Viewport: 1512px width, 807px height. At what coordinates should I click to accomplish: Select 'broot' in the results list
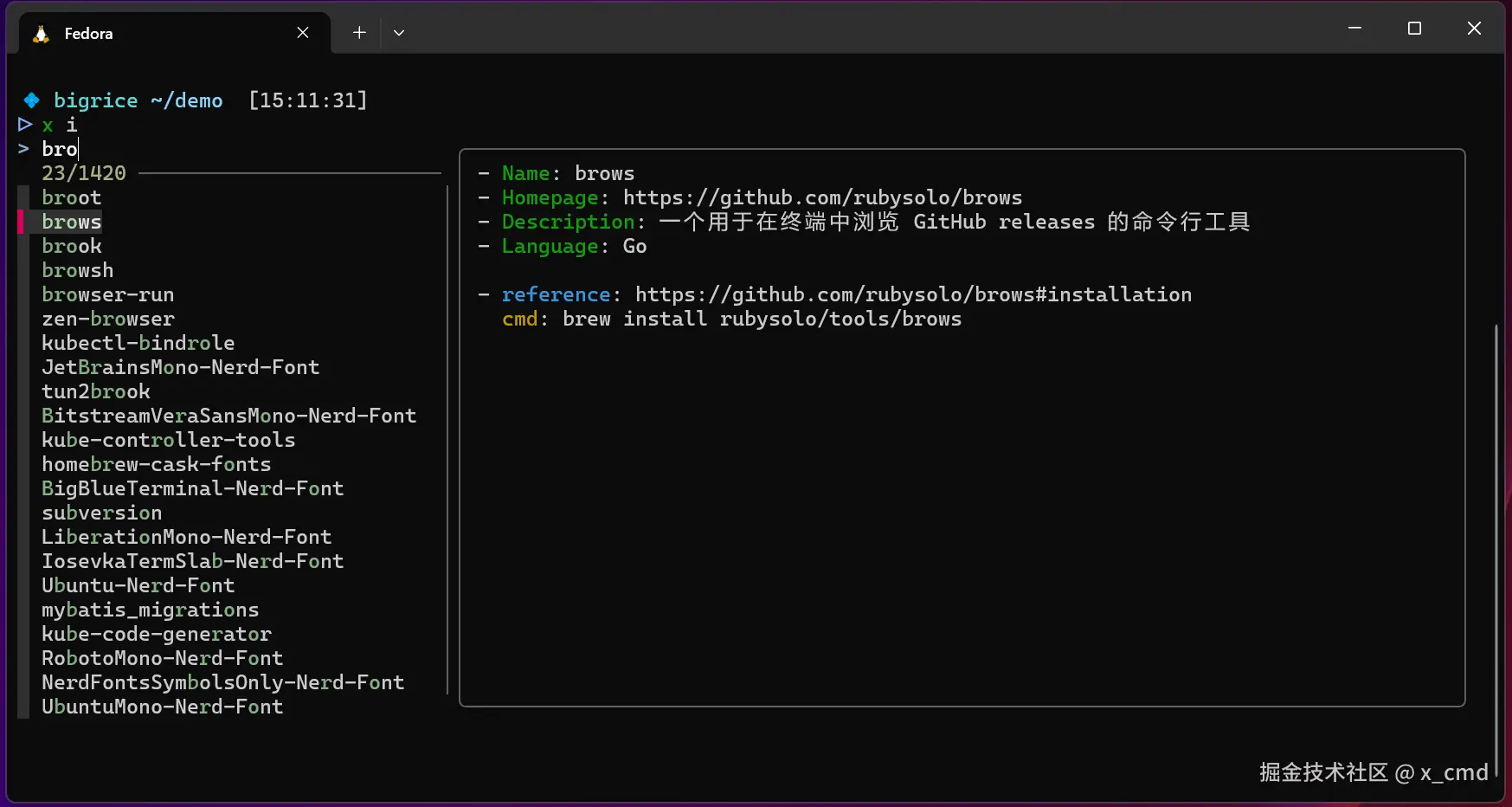72,197
